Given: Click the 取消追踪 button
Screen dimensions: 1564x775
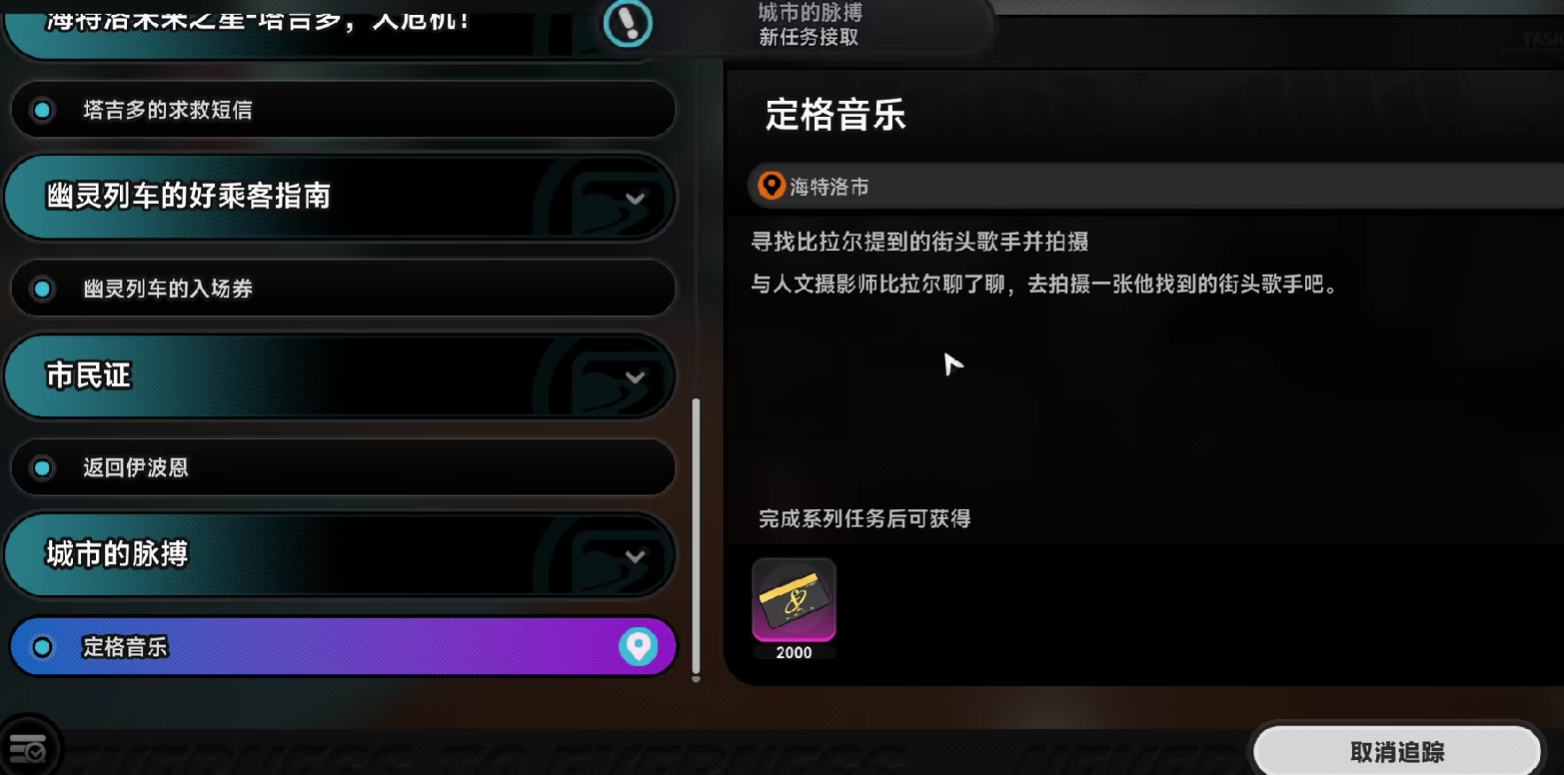Looking at the screenshot, I should pyautogui.click(x=1397, y=752).
